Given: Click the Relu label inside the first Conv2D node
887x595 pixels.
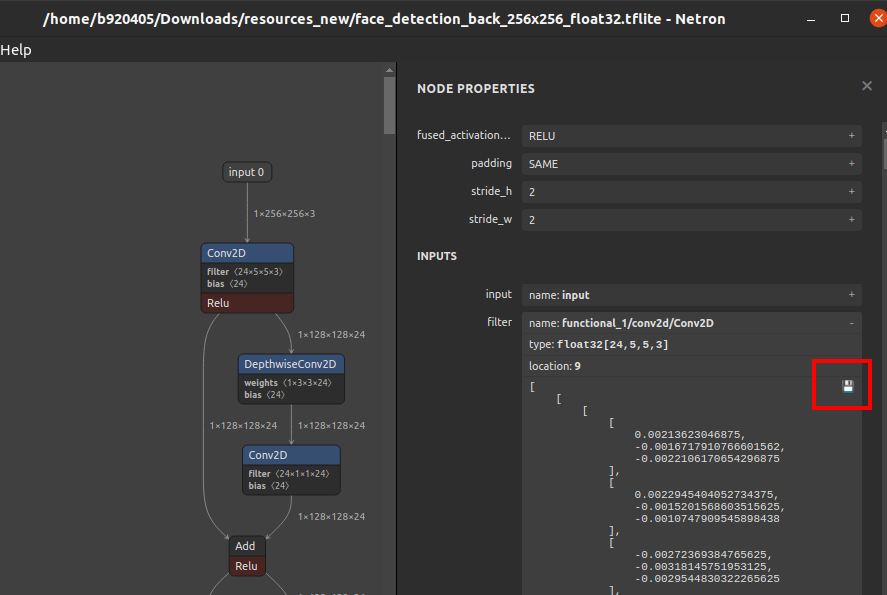Looking at the screenshot, I should pos(218,303).
